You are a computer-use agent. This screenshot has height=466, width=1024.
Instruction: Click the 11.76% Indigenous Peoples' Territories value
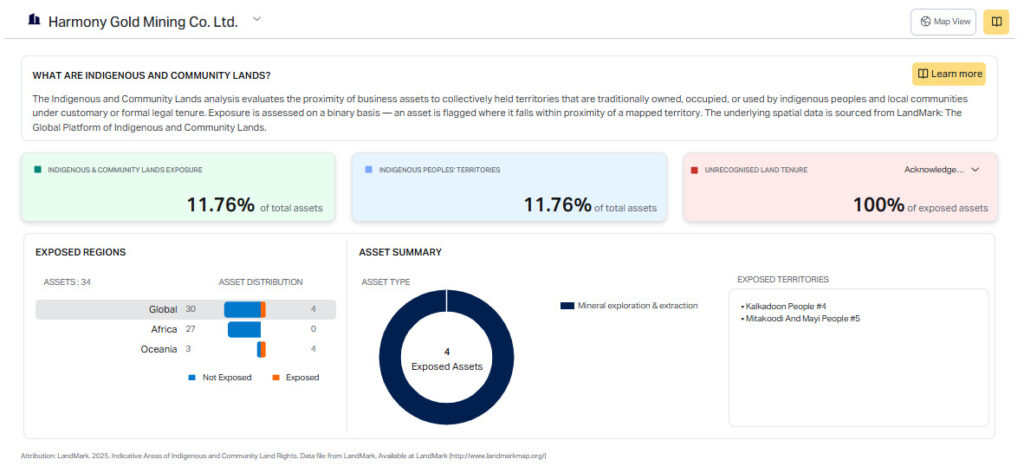tap(557, 205)
